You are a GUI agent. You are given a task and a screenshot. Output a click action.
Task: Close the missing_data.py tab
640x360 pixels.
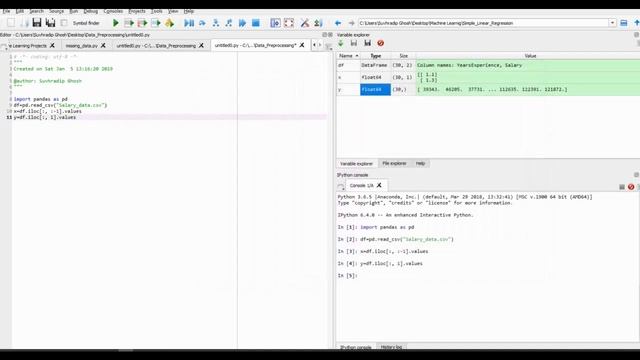click(103, 46)
